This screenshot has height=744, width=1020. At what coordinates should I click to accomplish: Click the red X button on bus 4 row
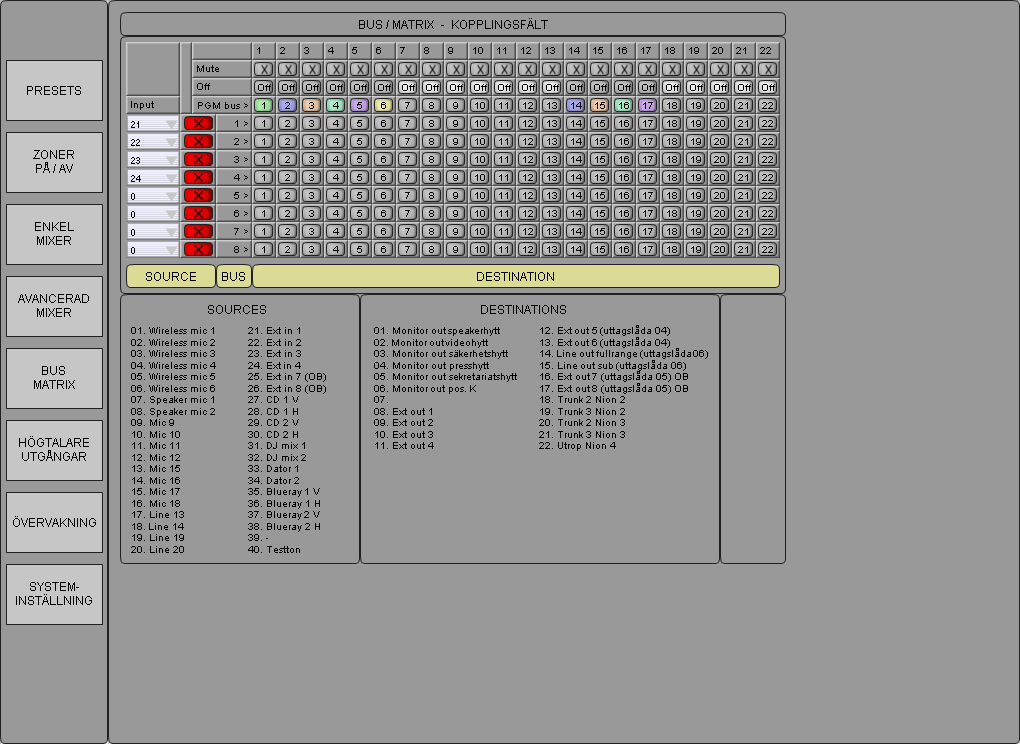click(x=199, y=177)
